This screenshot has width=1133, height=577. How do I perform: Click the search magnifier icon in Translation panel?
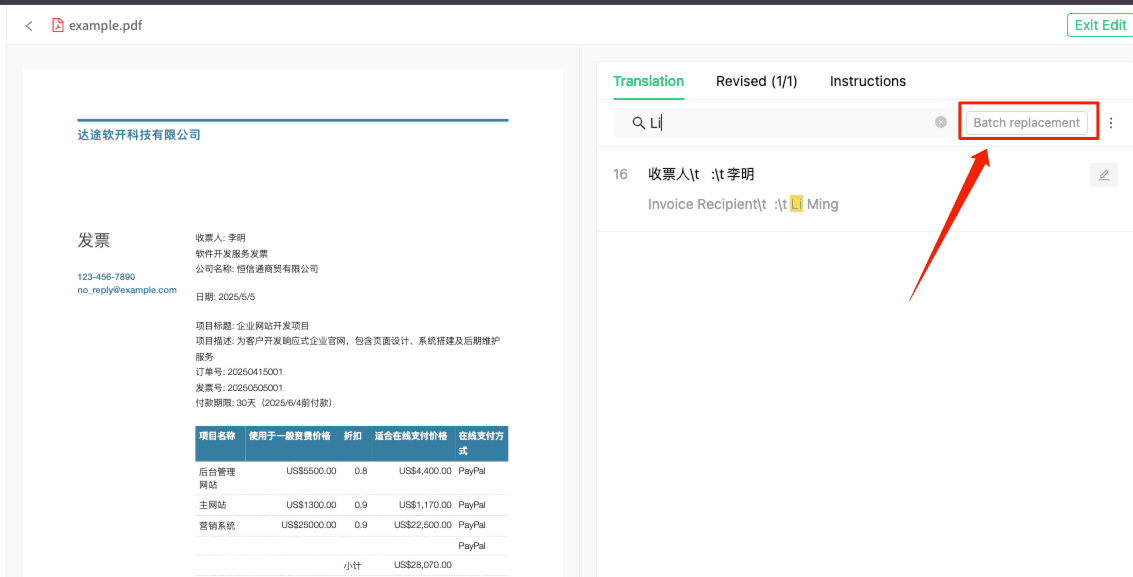click(x=638, y=122)
